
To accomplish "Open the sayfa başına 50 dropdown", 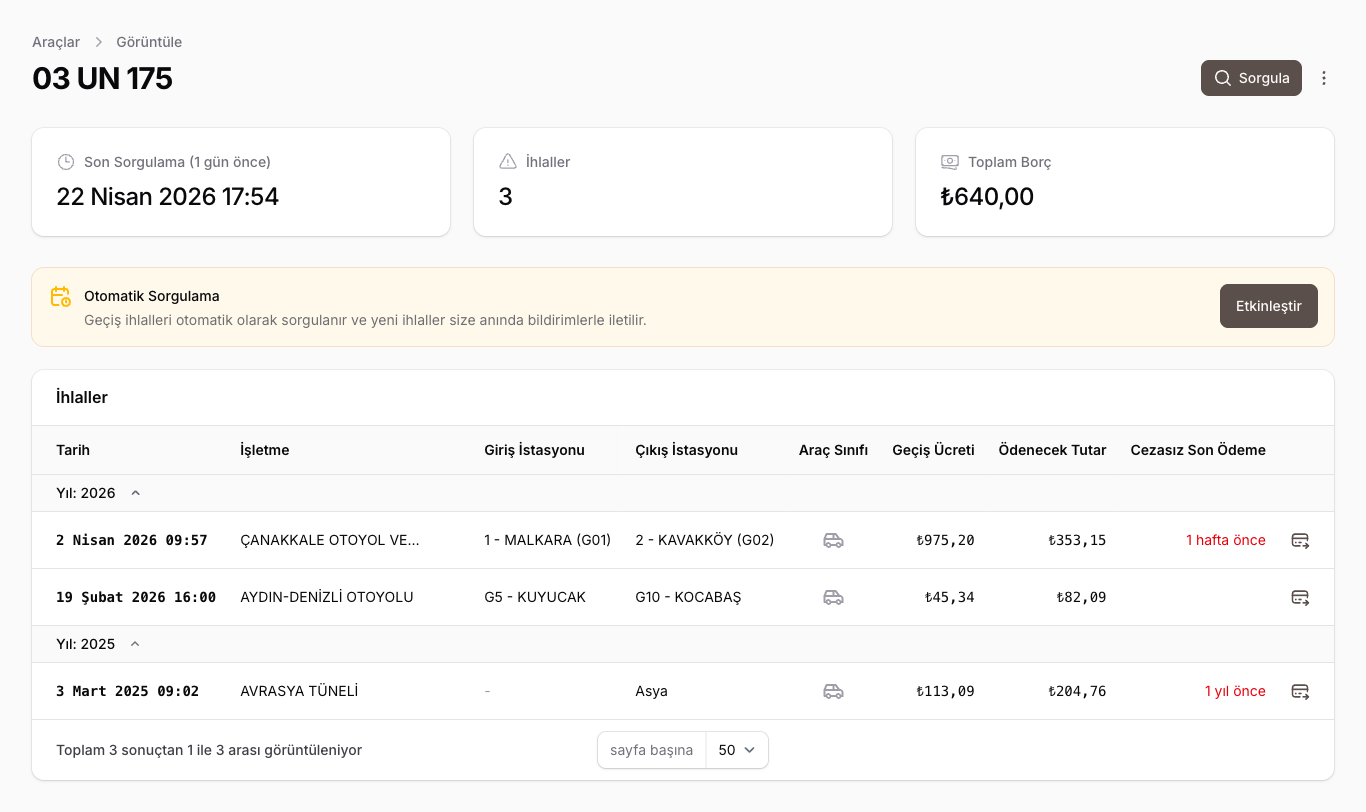I will 736,750.
